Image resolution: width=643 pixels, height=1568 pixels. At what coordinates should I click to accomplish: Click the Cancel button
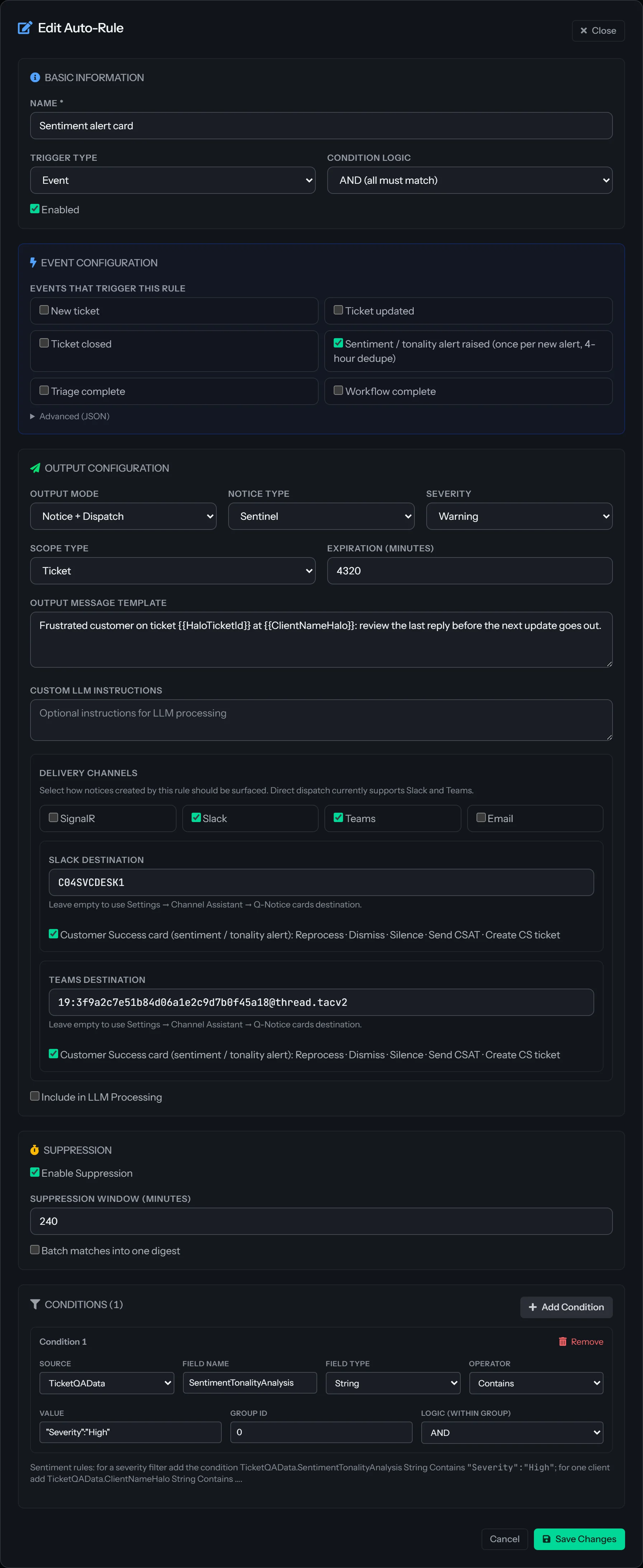pos(504,1539)
